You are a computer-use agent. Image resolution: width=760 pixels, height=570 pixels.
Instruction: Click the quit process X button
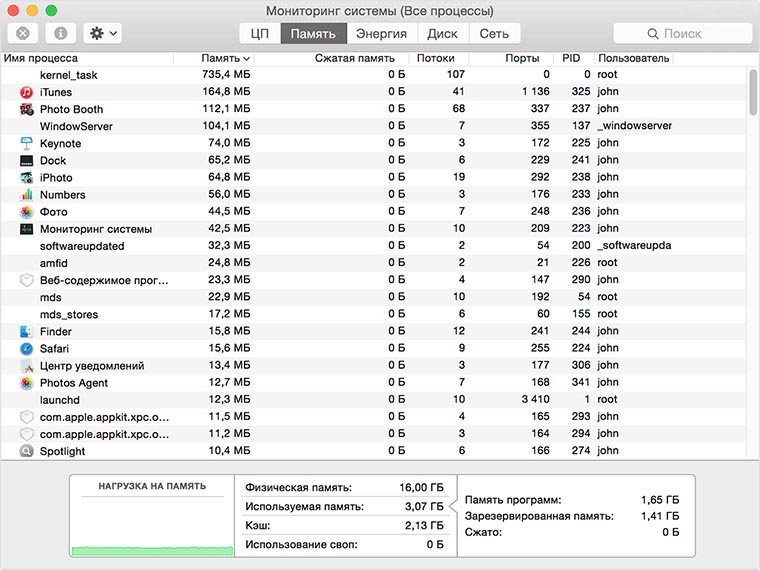tap(23, 33)
